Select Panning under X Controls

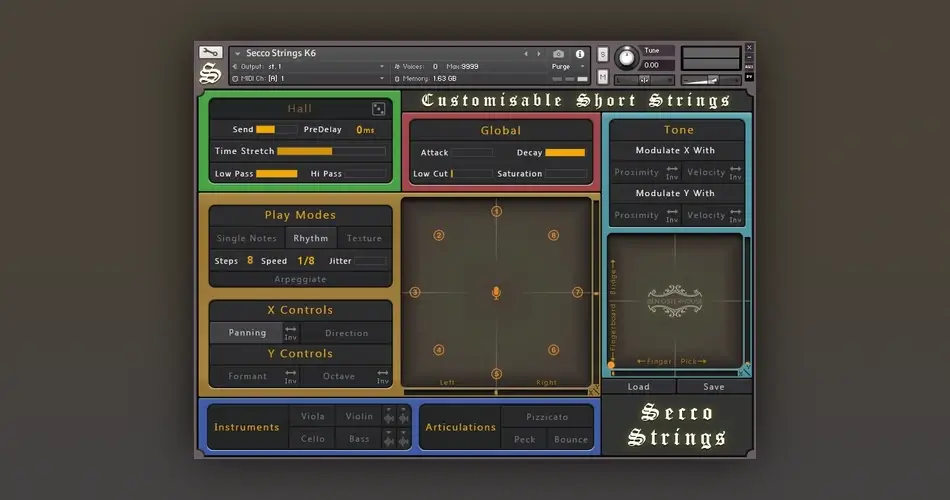click(x=247, y=333)
